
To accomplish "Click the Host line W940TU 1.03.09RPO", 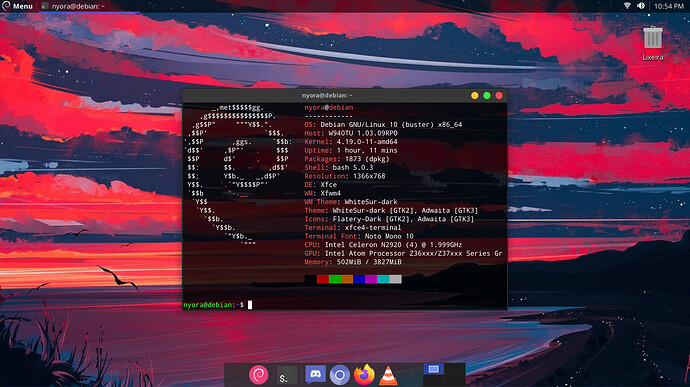I will [x=351, y=133].
